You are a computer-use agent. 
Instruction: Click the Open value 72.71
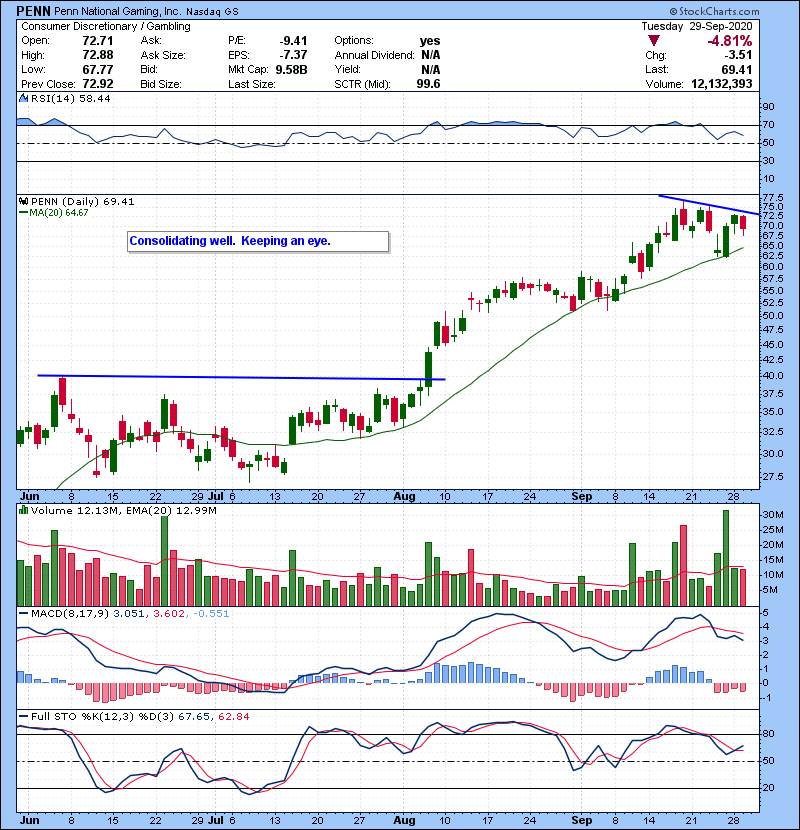(x=98, y=40)
